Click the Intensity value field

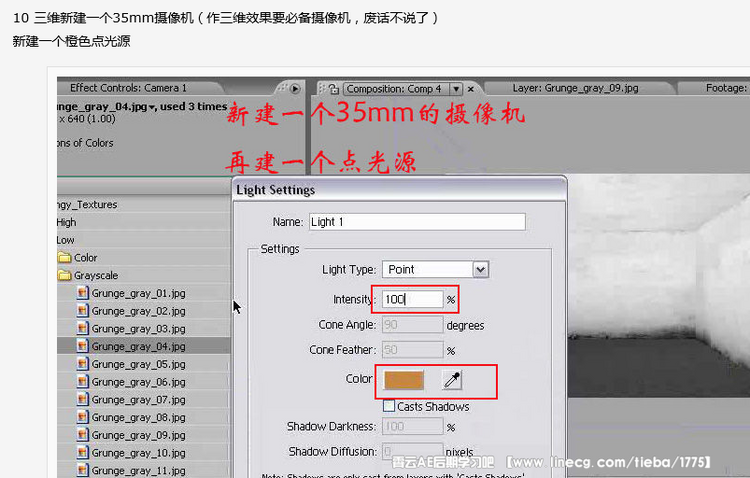pos(412,300)
